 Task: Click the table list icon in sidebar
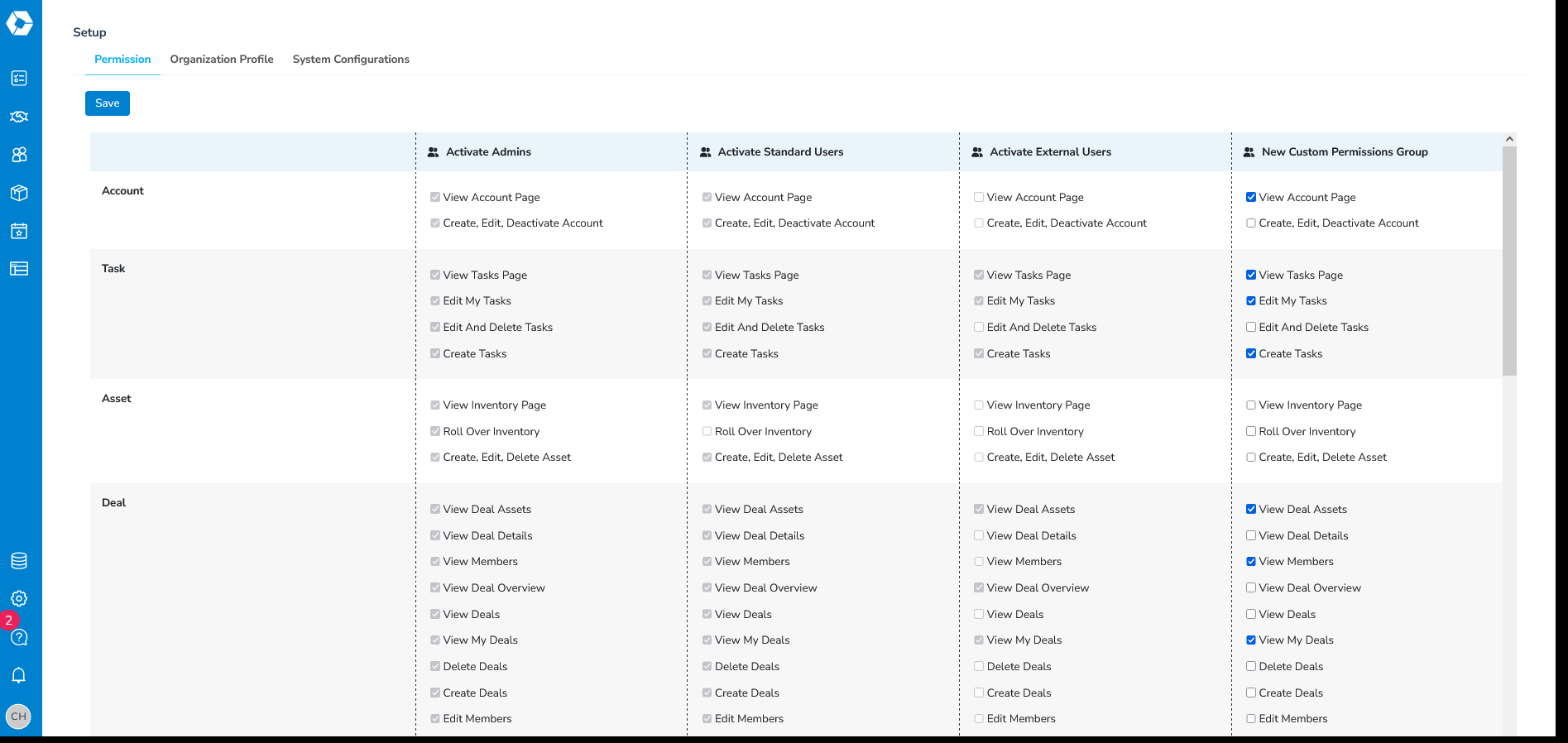pos(19,269)
